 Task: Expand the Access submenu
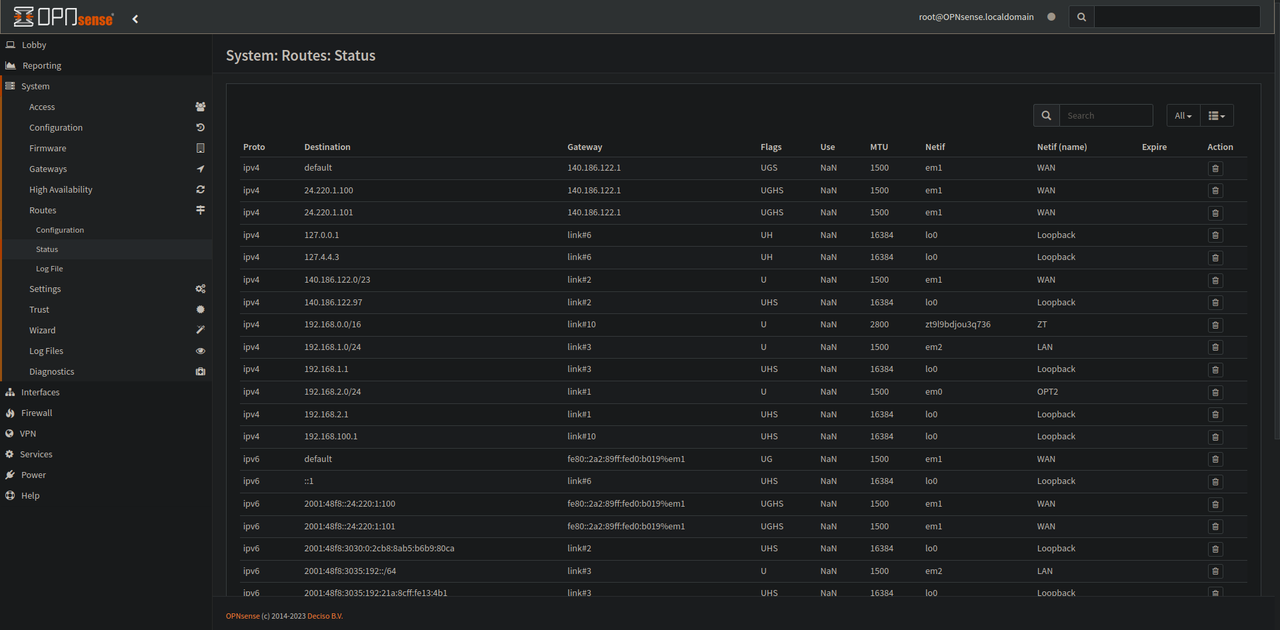point(106,107)
